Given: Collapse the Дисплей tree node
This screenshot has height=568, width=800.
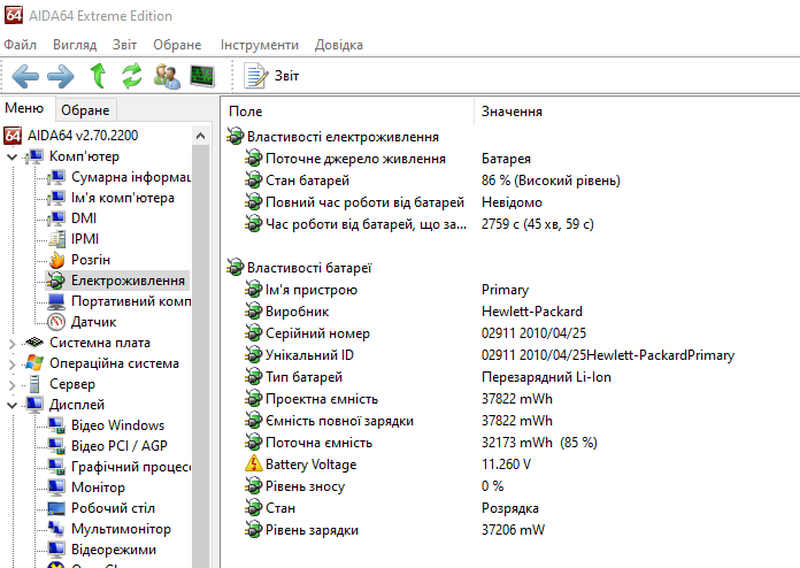Looking at the screenshot, I should click(x=12, y=405).
